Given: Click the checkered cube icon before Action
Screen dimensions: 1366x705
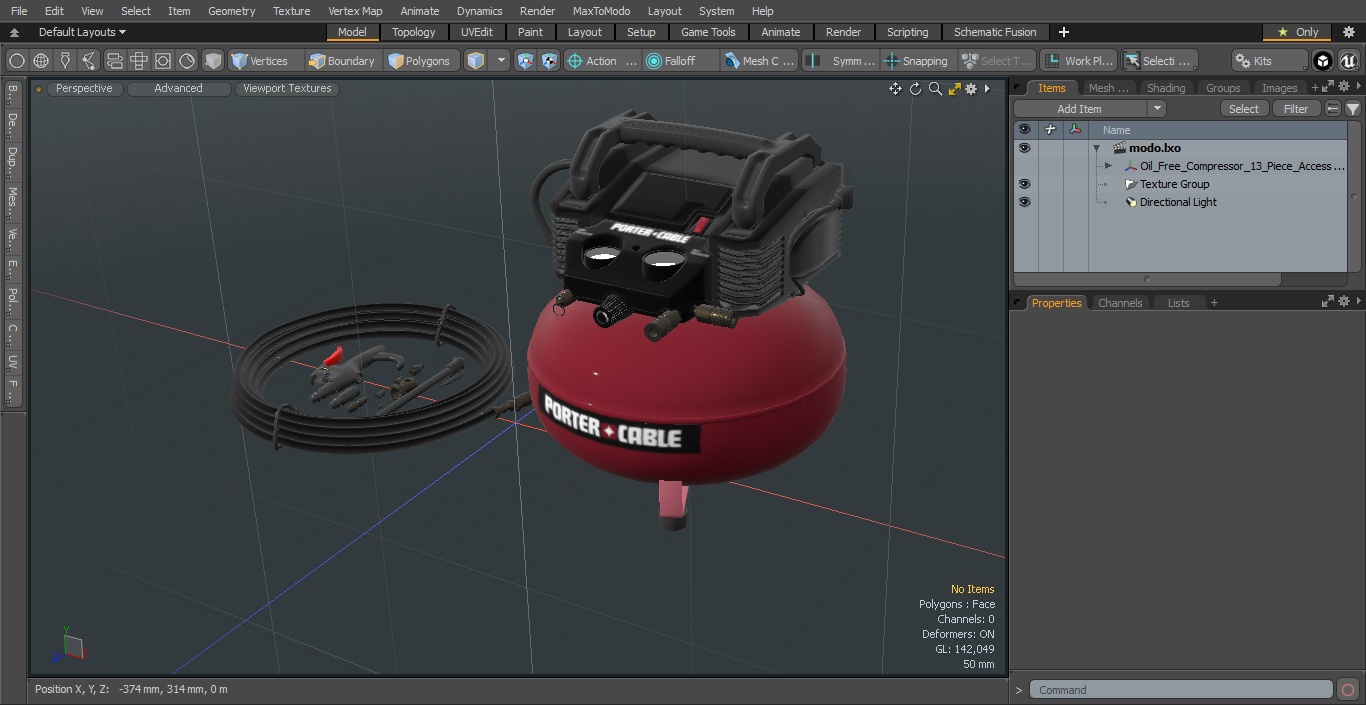Looking at the screenshot, I should pos(550,61).
